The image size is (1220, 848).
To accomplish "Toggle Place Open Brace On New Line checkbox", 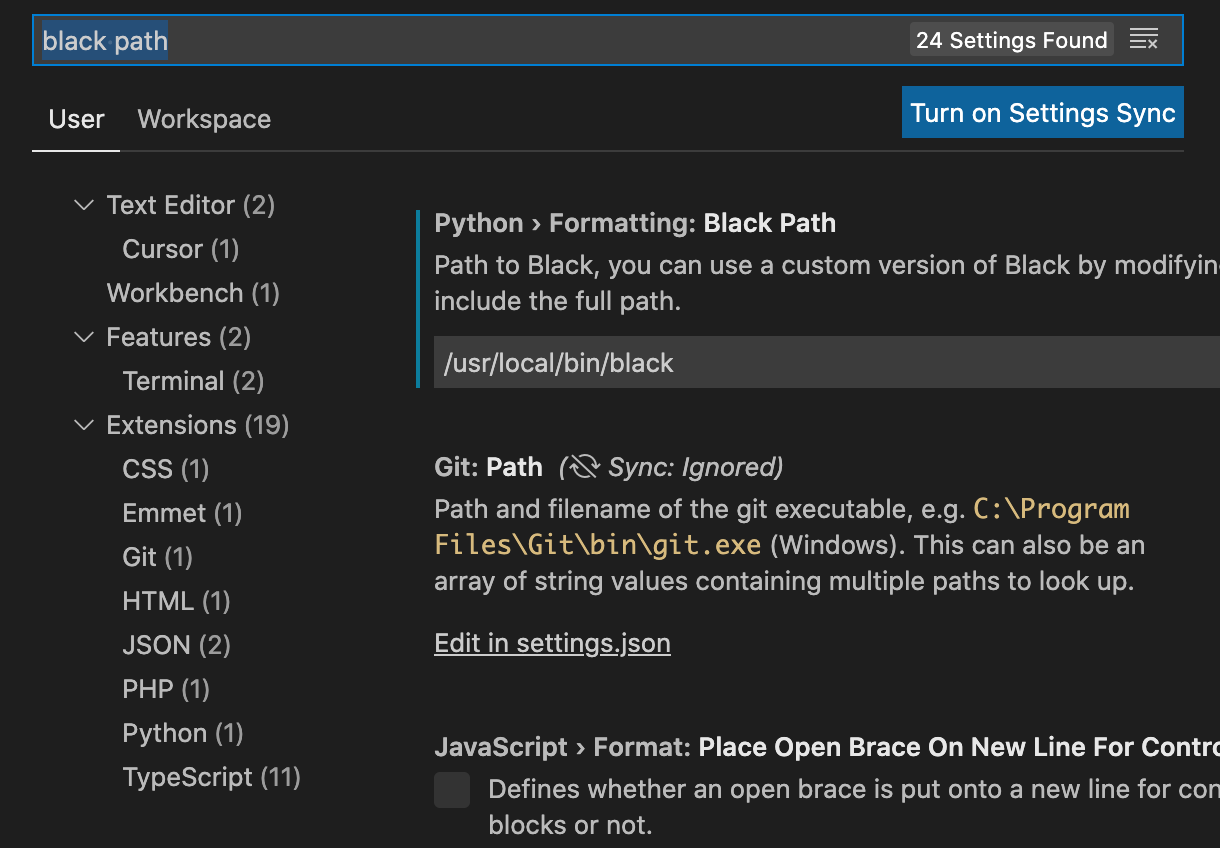I will [452, 790].
